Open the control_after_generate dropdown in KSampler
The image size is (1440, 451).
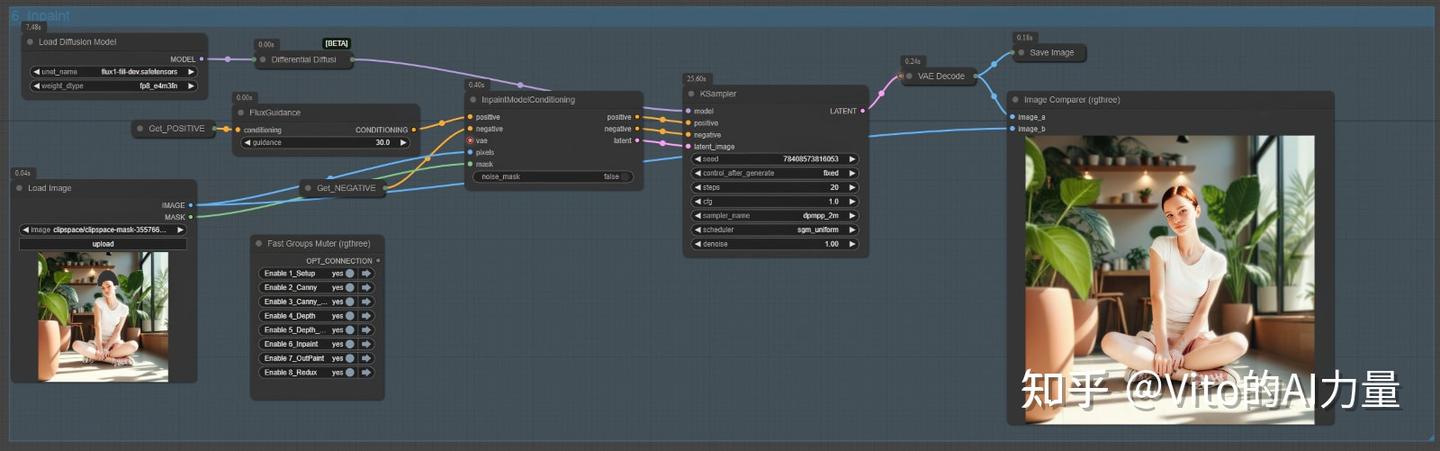[x=775, y=173]
